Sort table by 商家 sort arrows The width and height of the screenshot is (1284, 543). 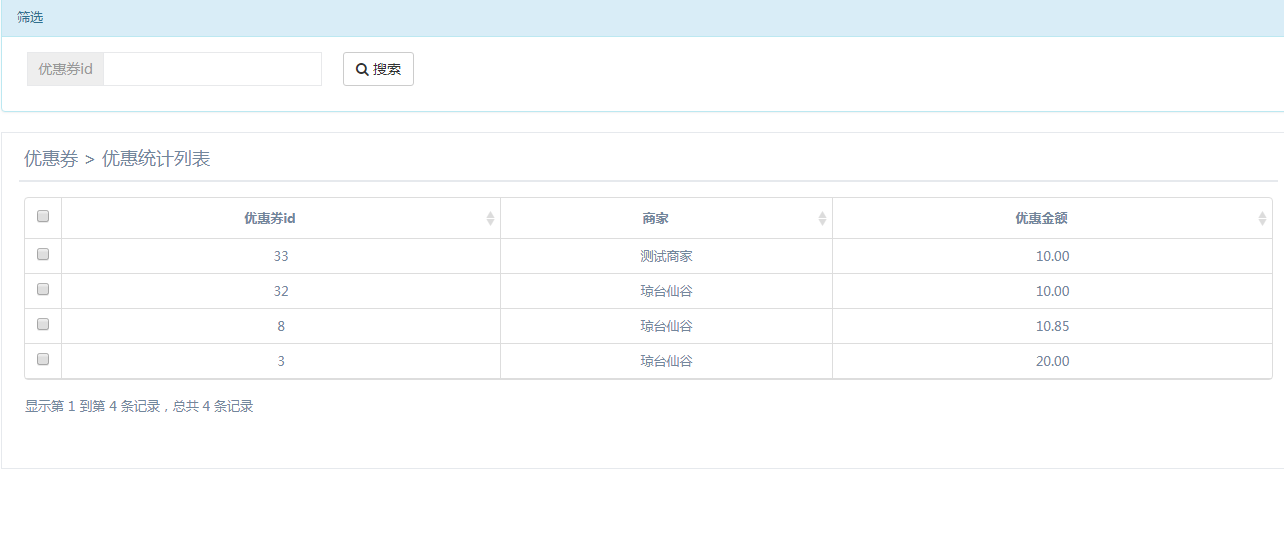point(822,218)
